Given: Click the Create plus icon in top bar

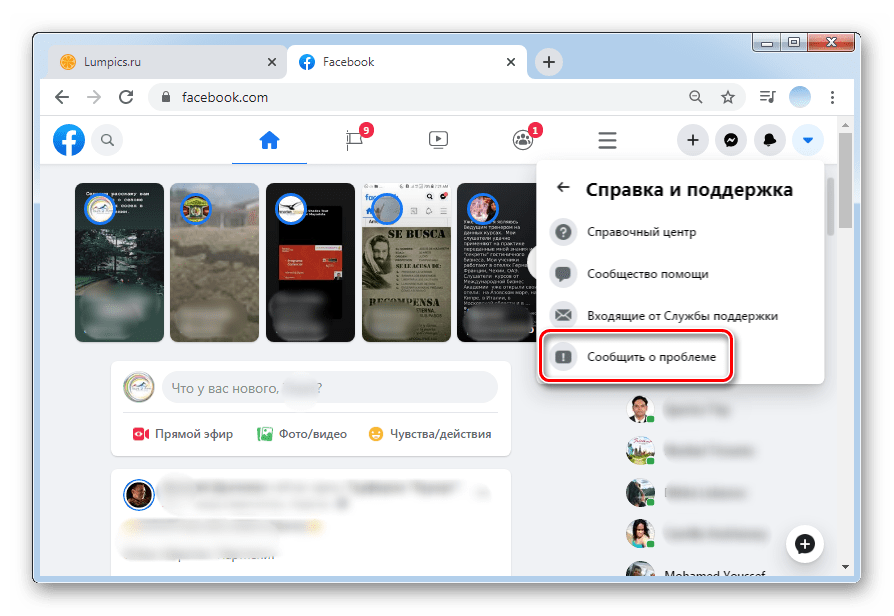Looking at the screenshot, I should click(x=693, y=140).
